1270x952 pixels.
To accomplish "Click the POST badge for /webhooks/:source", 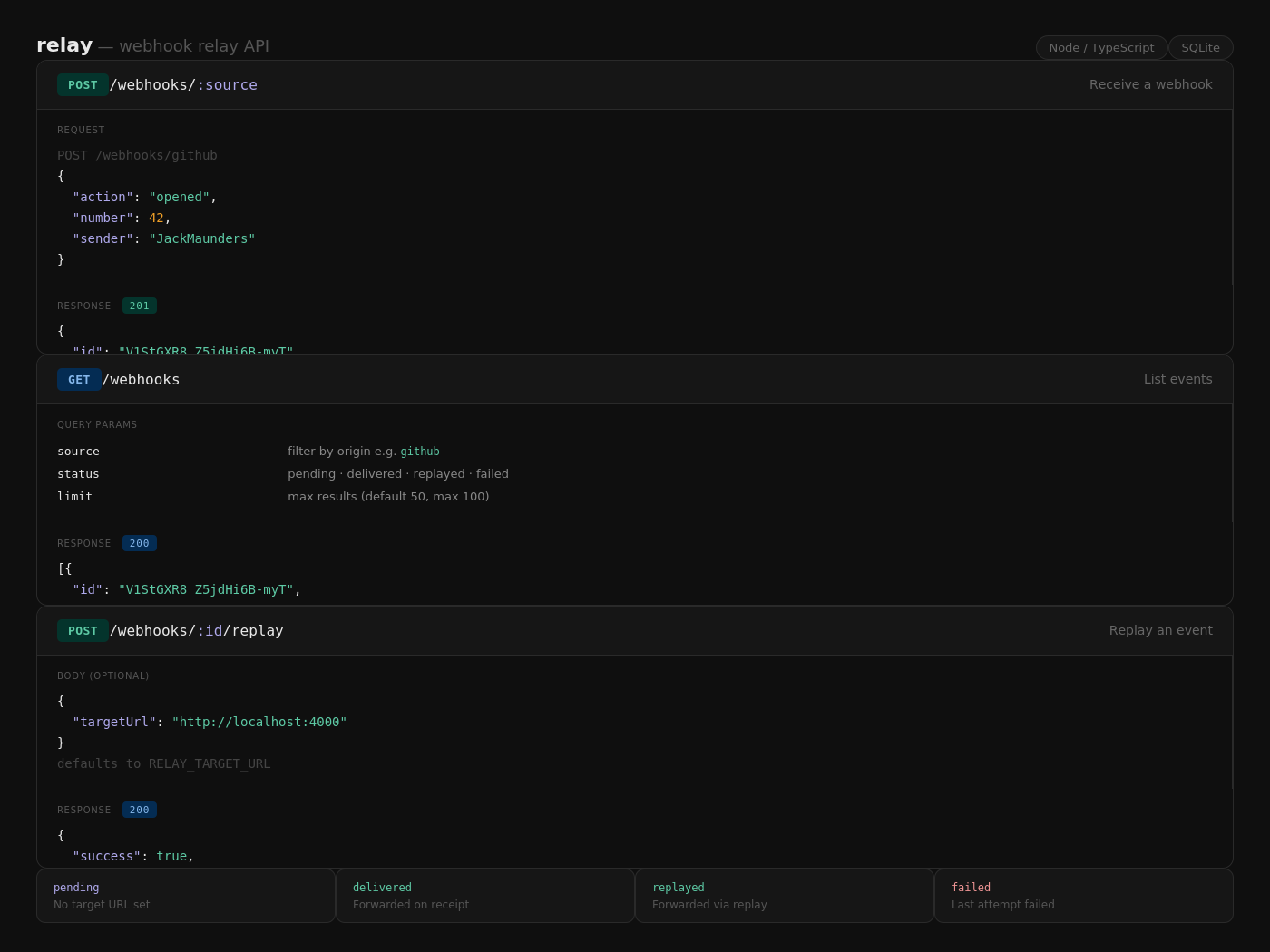I will click(x=83, y=85).
